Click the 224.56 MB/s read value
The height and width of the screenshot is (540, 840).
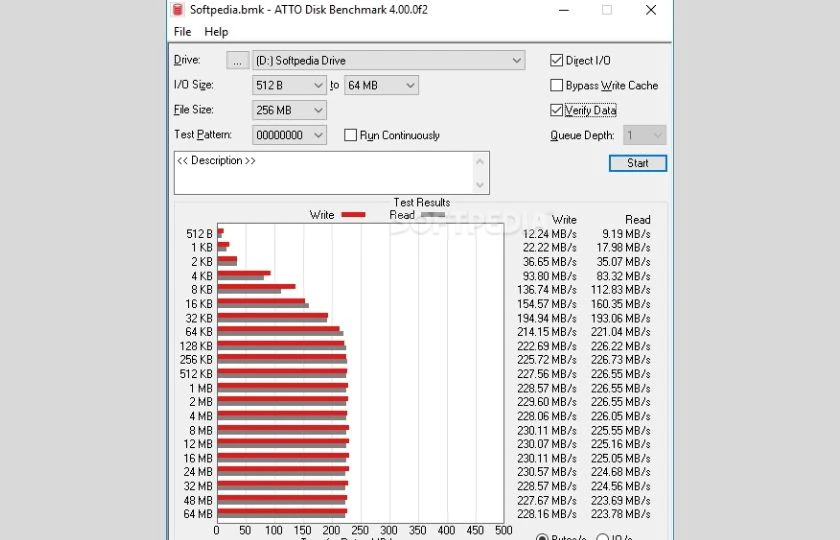pos(620,486)
